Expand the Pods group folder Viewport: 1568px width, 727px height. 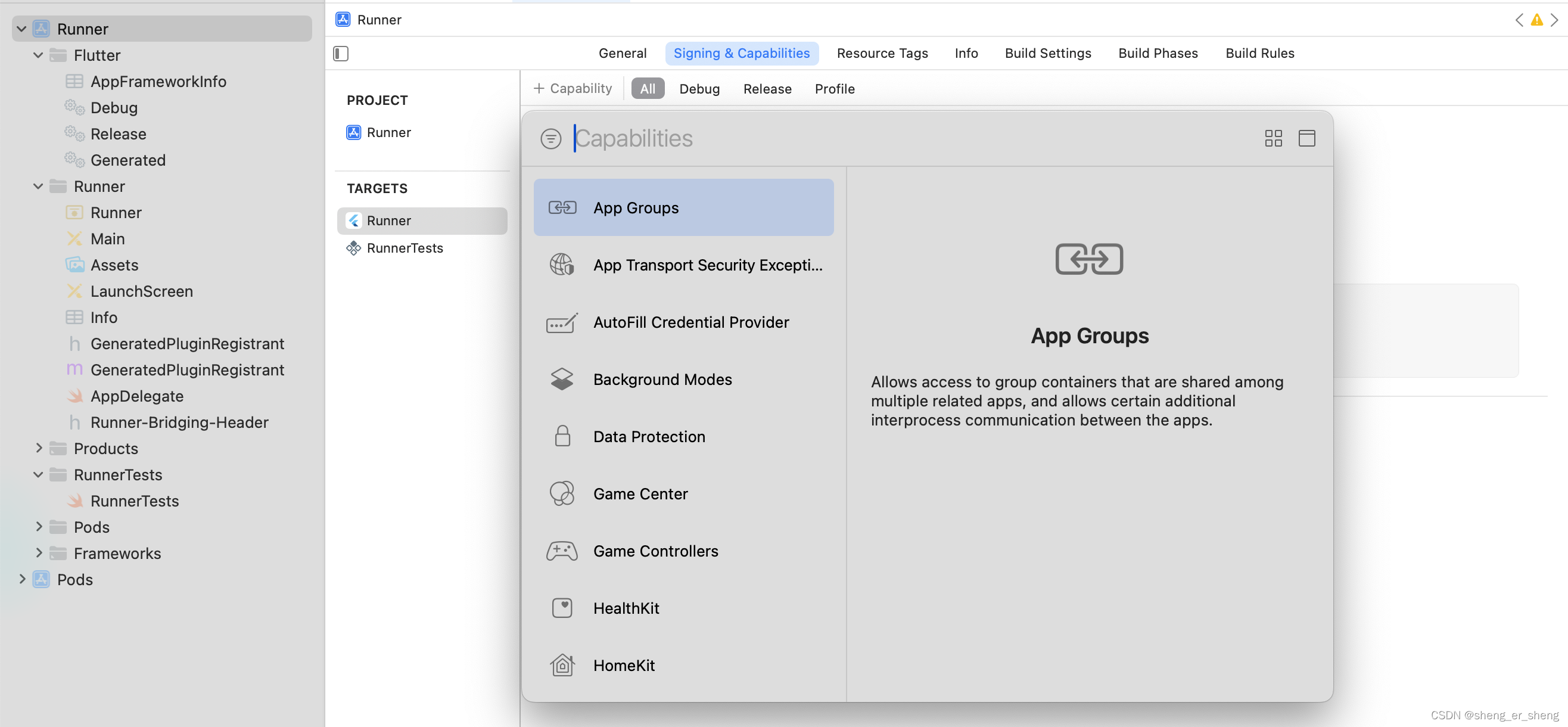[38, 527]
